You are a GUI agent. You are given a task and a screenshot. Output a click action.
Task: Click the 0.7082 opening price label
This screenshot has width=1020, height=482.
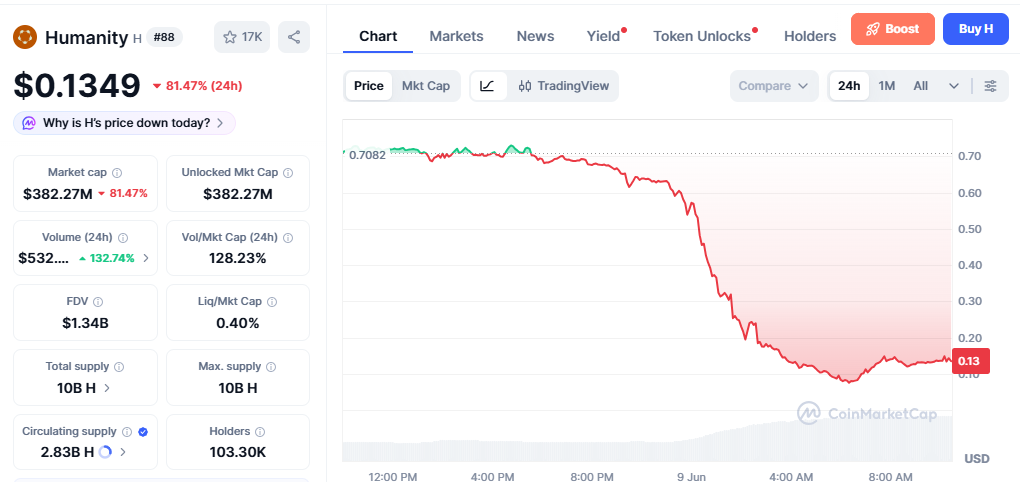[367, 155]
